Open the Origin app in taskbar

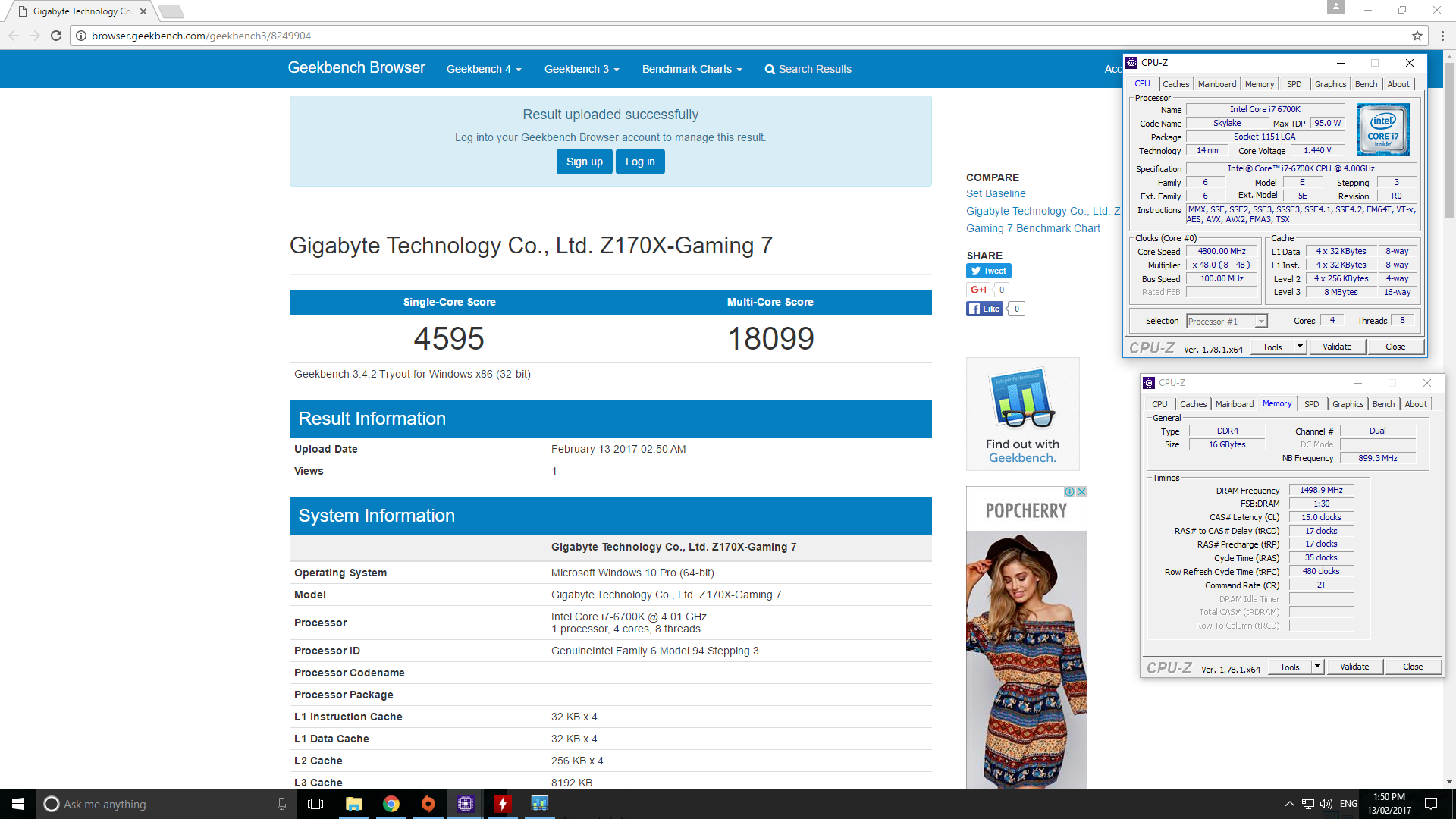[428, 804]
